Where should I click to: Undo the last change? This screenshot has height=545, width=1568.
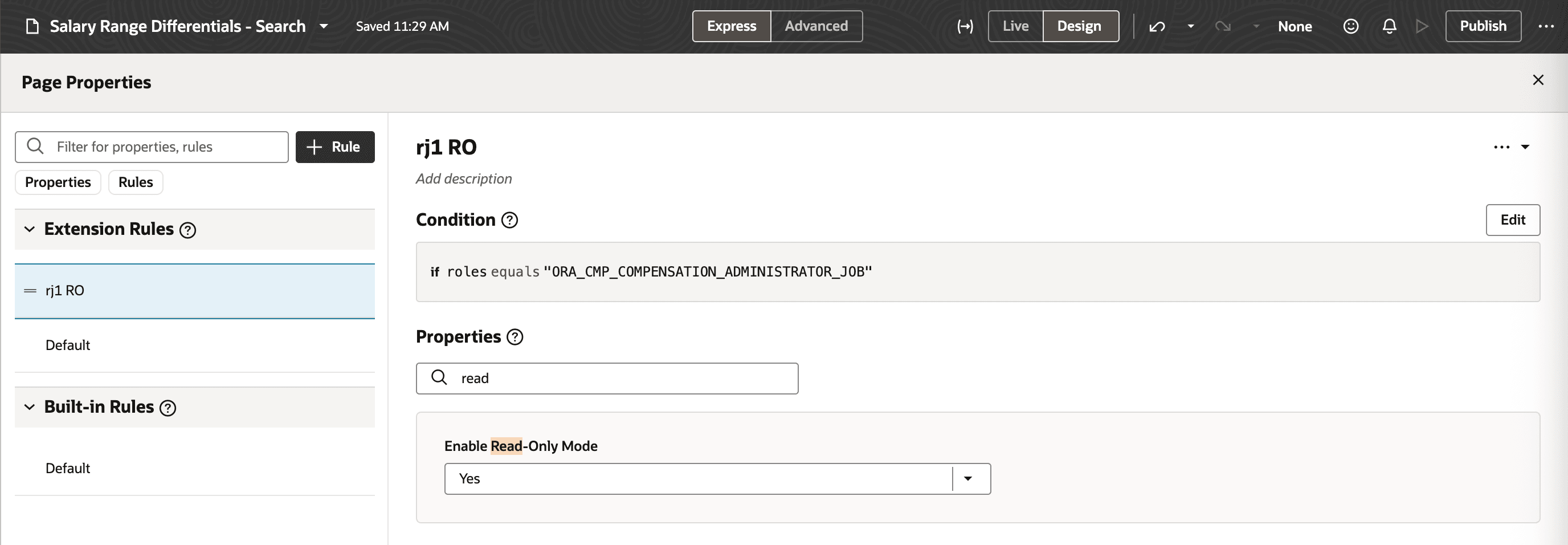(1156, 26)
